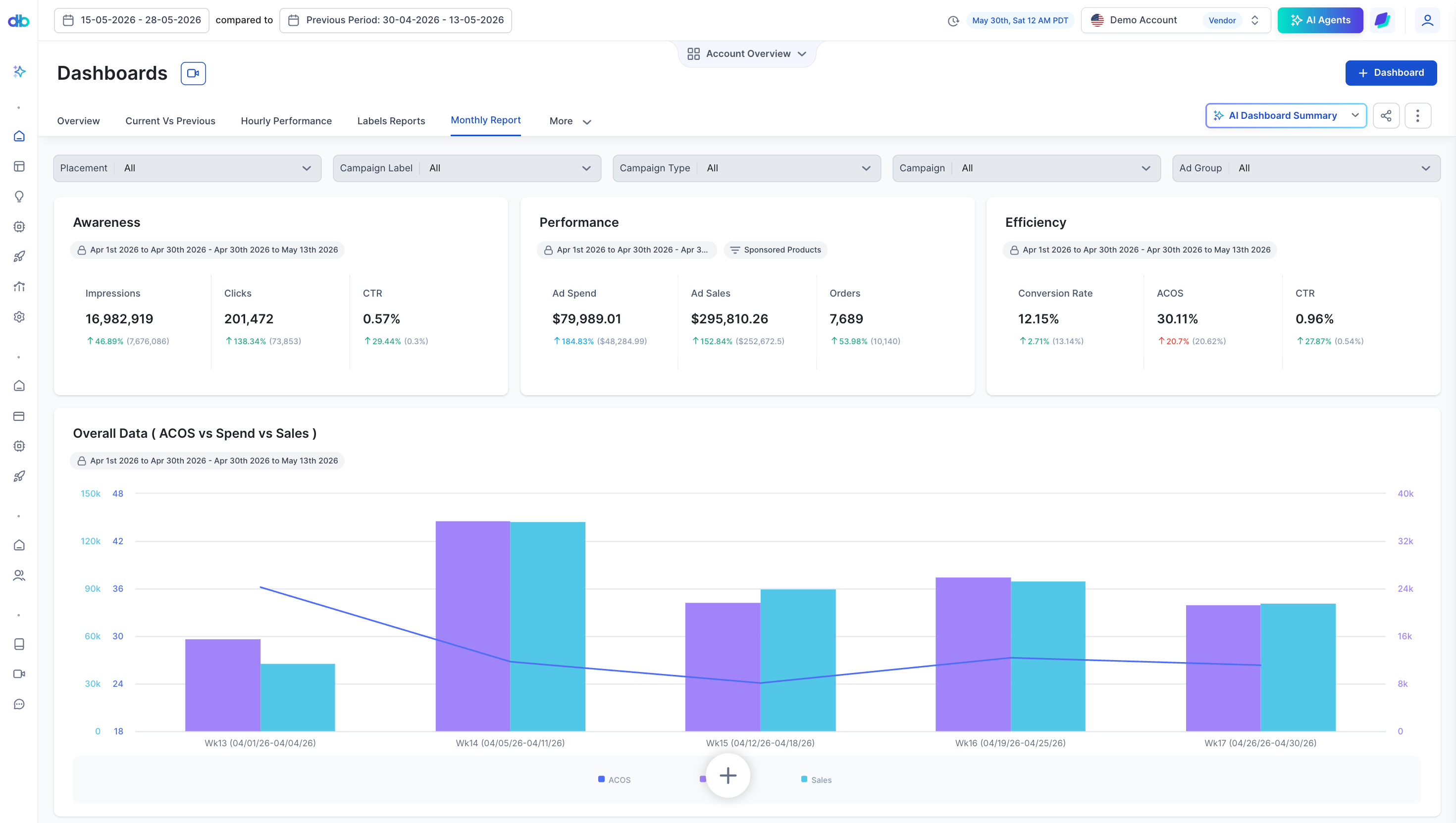This screenshot has height=823, width=1456.
Task: Click the ACOS value 30.11%
Action: (x=1177, y=319)
